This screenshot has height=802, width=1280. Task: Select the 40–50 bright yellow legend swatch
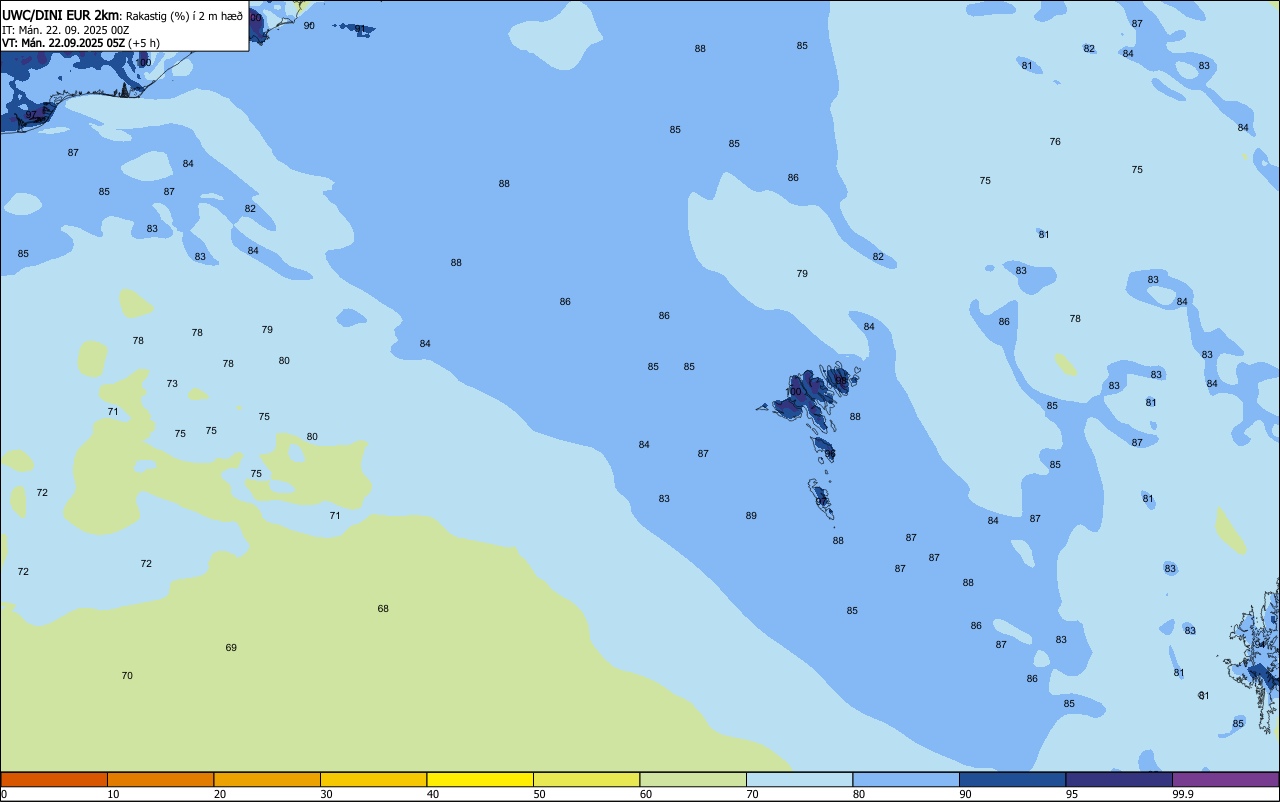tap(480, 779)
